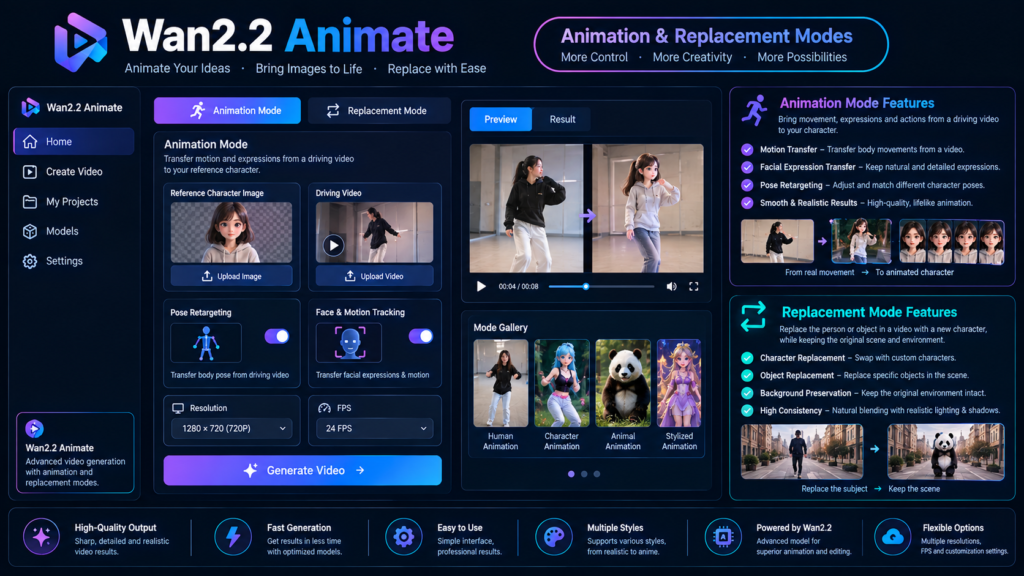Click the Motion Transfer check mark
Viewport: 1024px width, 576px height.
click(747, 150)
